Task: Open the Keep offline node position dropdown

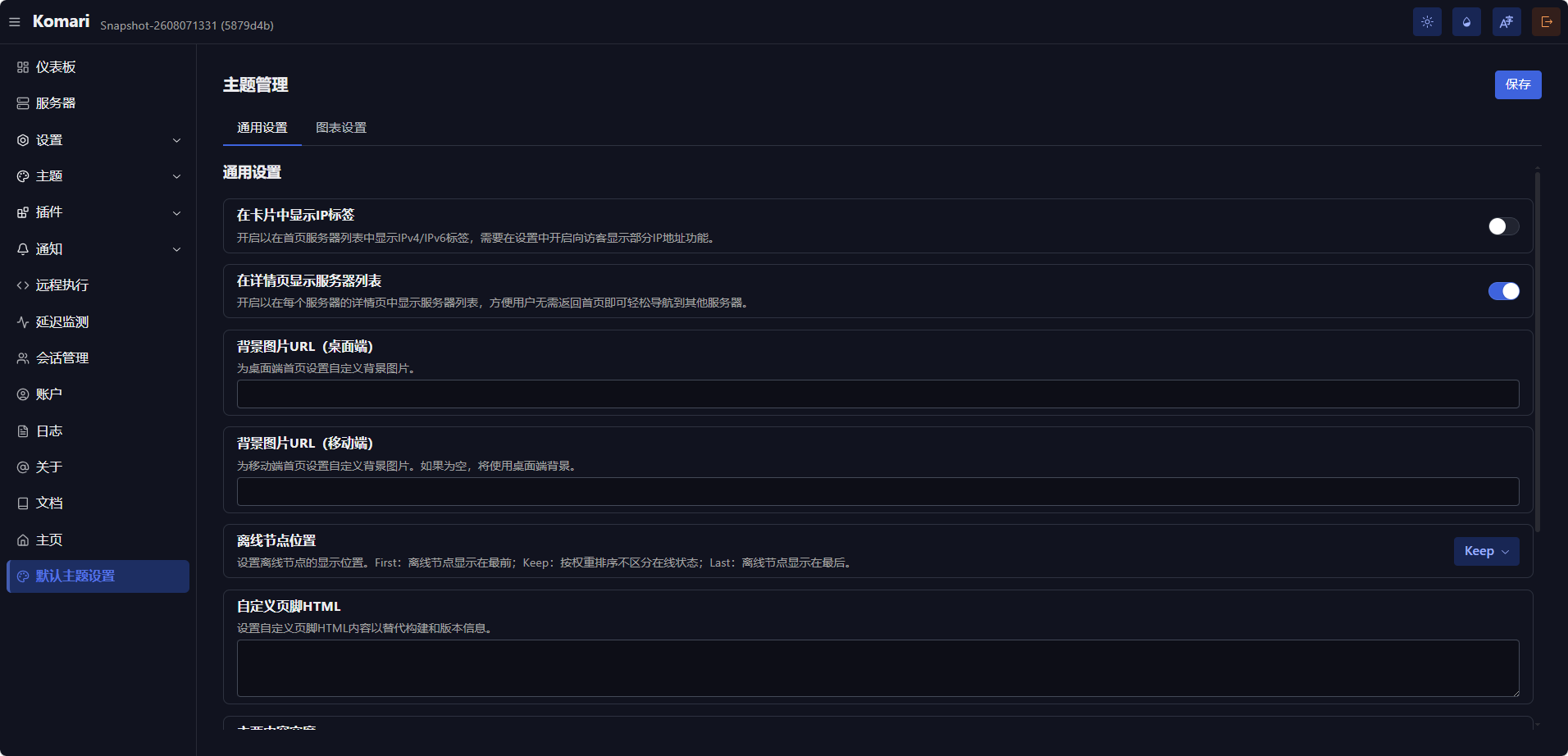Action: click(1486, 551)
